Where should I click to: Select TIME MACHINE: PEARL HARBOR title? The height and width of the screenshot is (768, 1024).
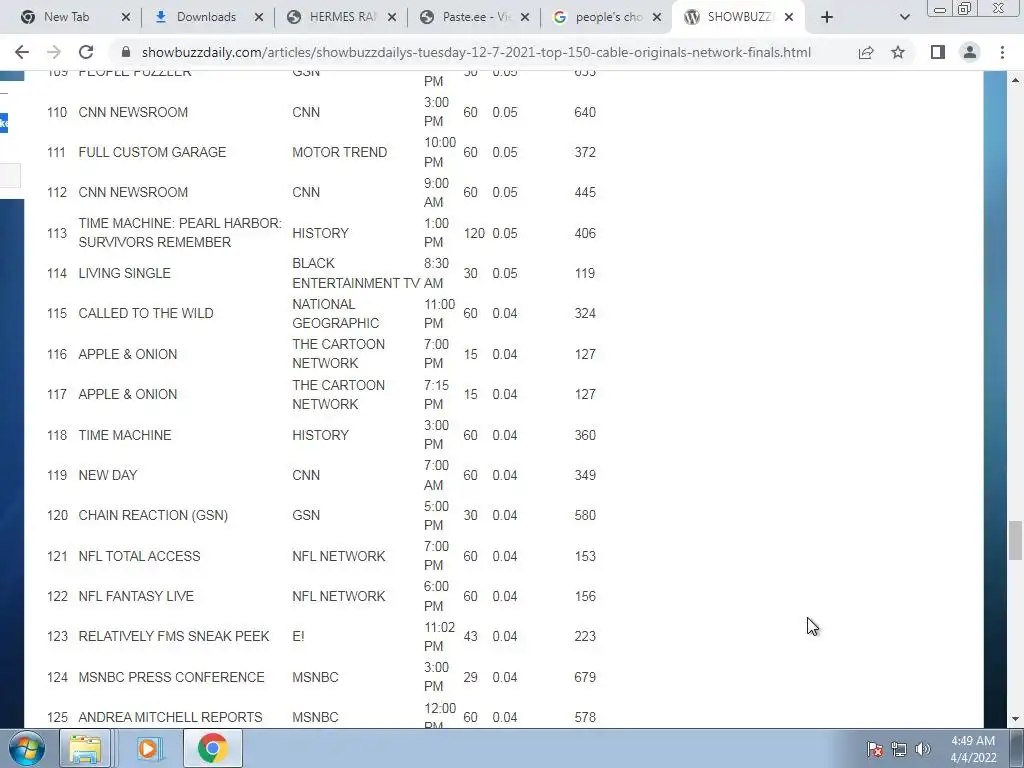tap(180, 232)
